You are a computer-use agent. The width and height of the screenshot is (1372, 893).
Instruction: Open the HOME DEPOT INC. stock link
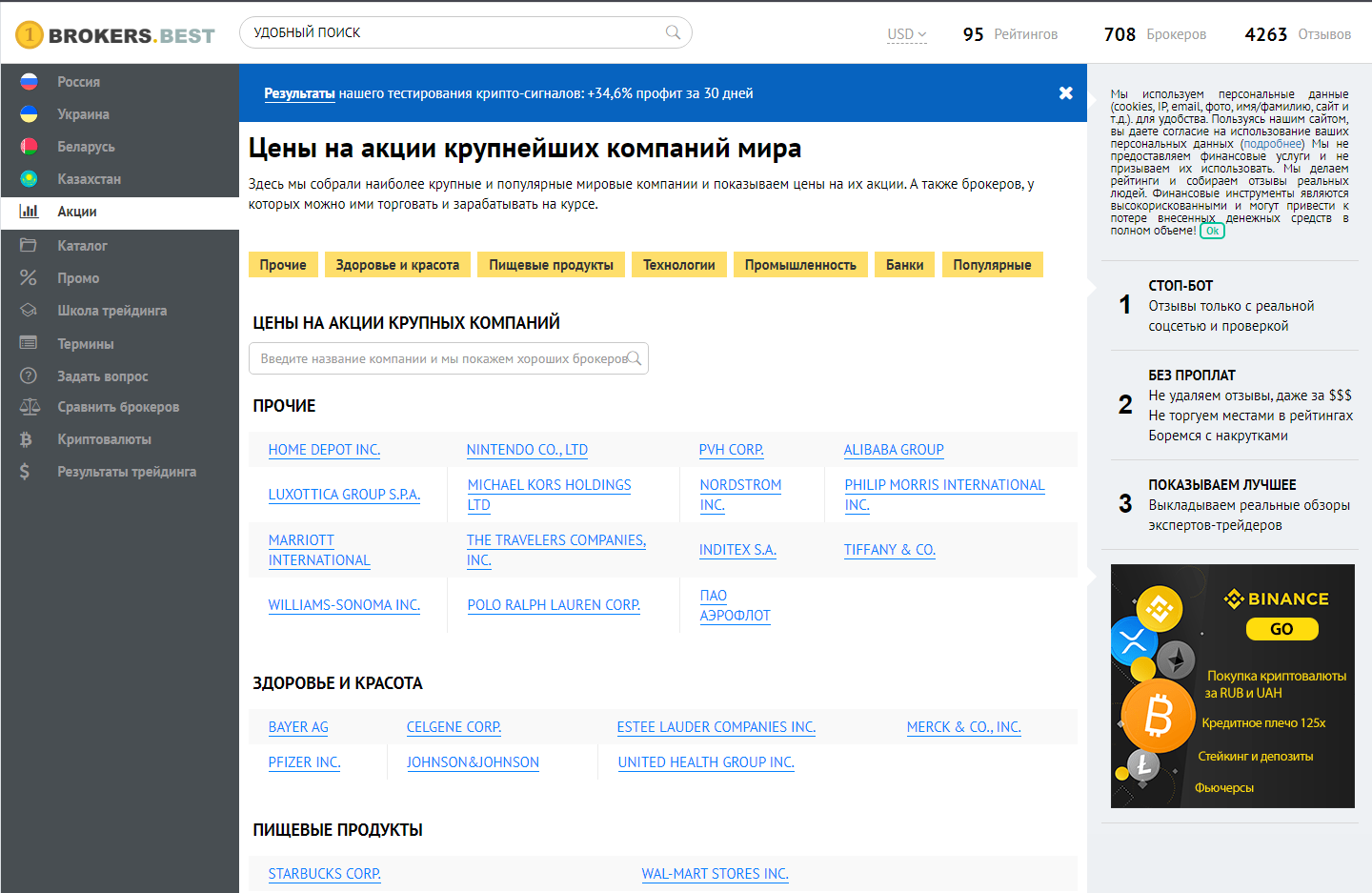point(324,450)
